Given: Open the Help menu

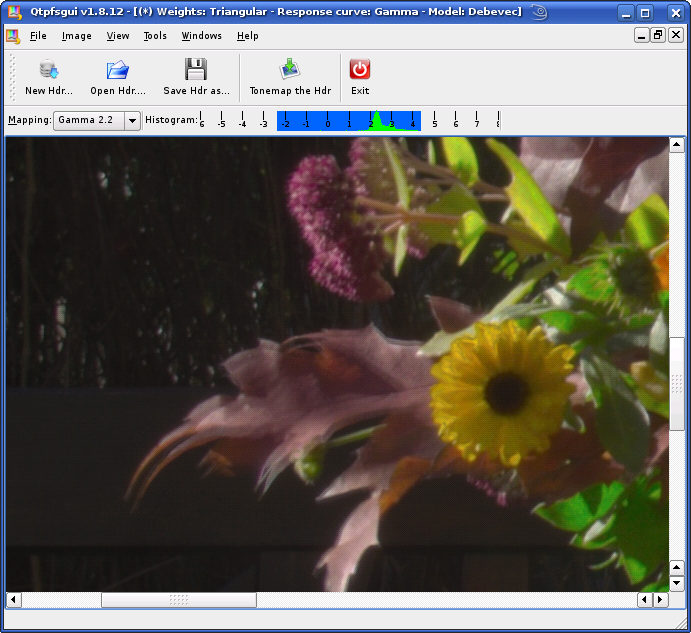Looking at the screenshot, I should point(247,36).
